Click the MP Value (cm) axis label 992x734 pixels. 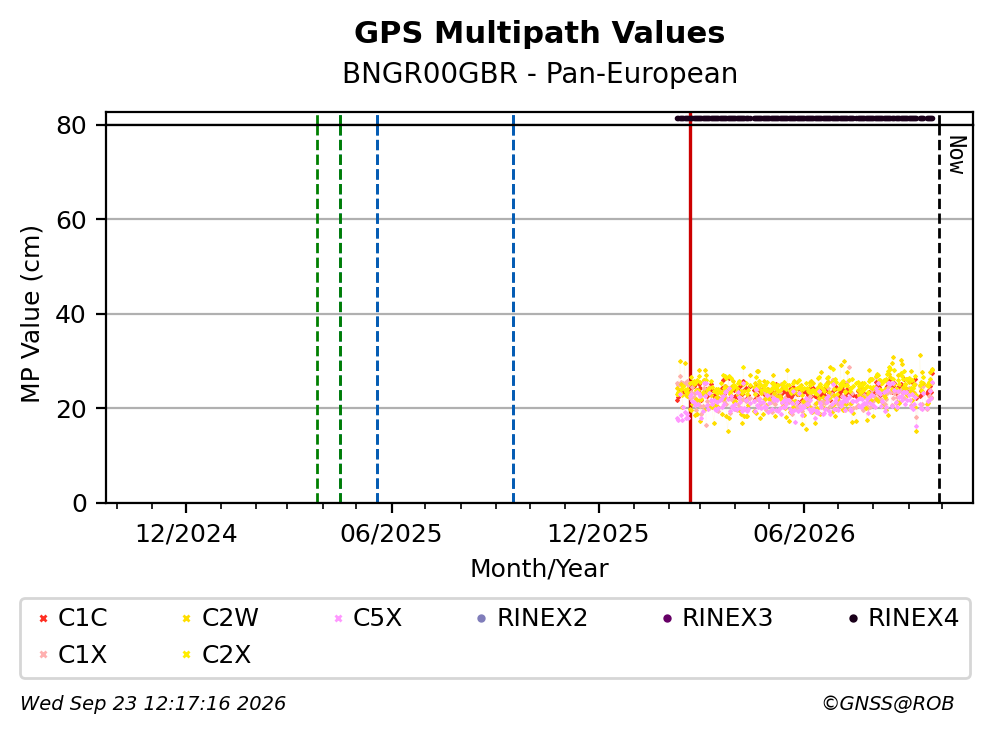[30, 314]
